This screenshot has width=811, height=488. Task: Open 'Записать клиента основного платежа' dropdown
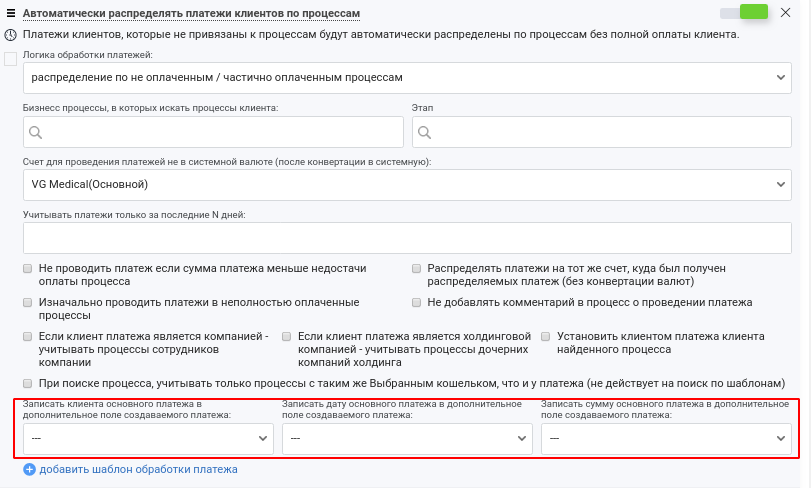click(148, 439)
